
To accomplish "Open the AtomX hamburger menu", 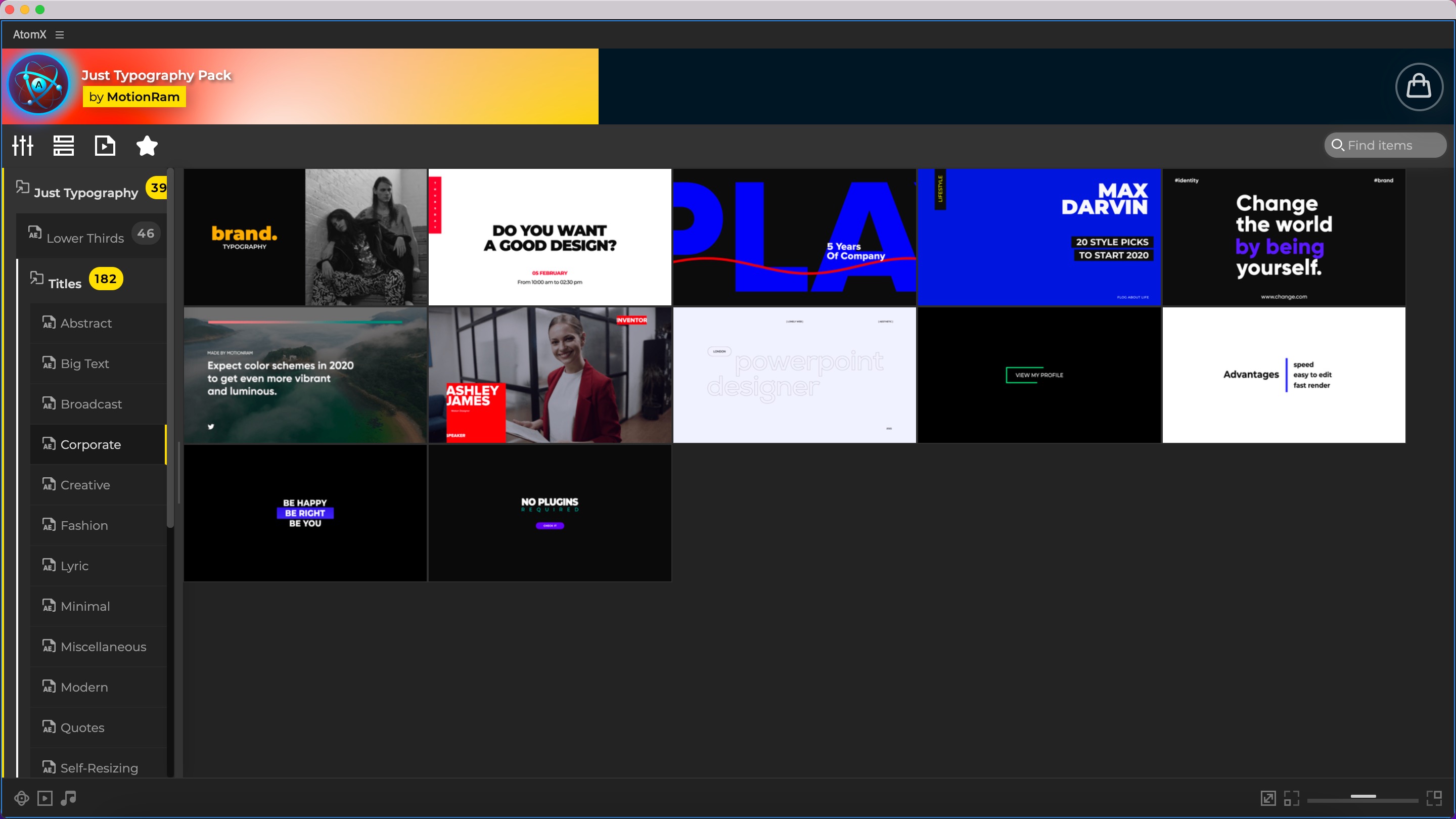I will (59, 35).
